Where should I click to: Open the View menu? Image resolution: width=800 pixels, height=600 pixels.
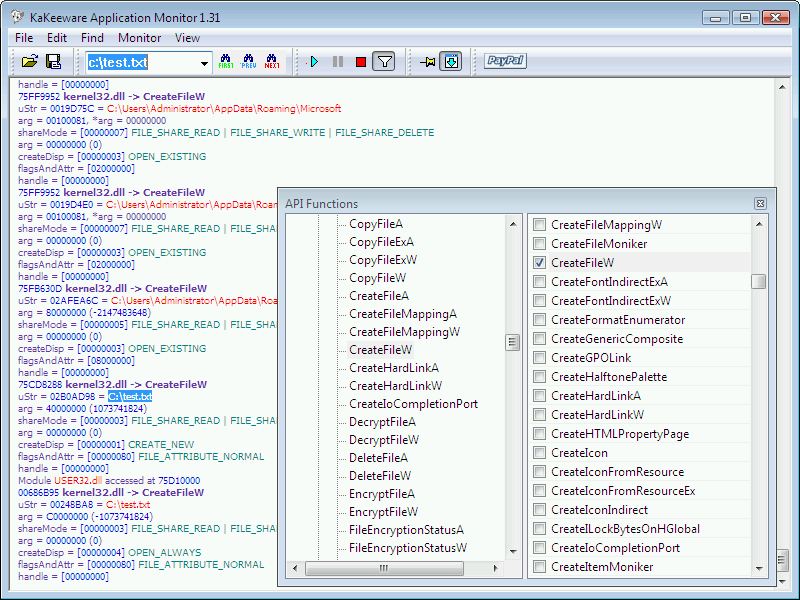[x=187, y=38]
